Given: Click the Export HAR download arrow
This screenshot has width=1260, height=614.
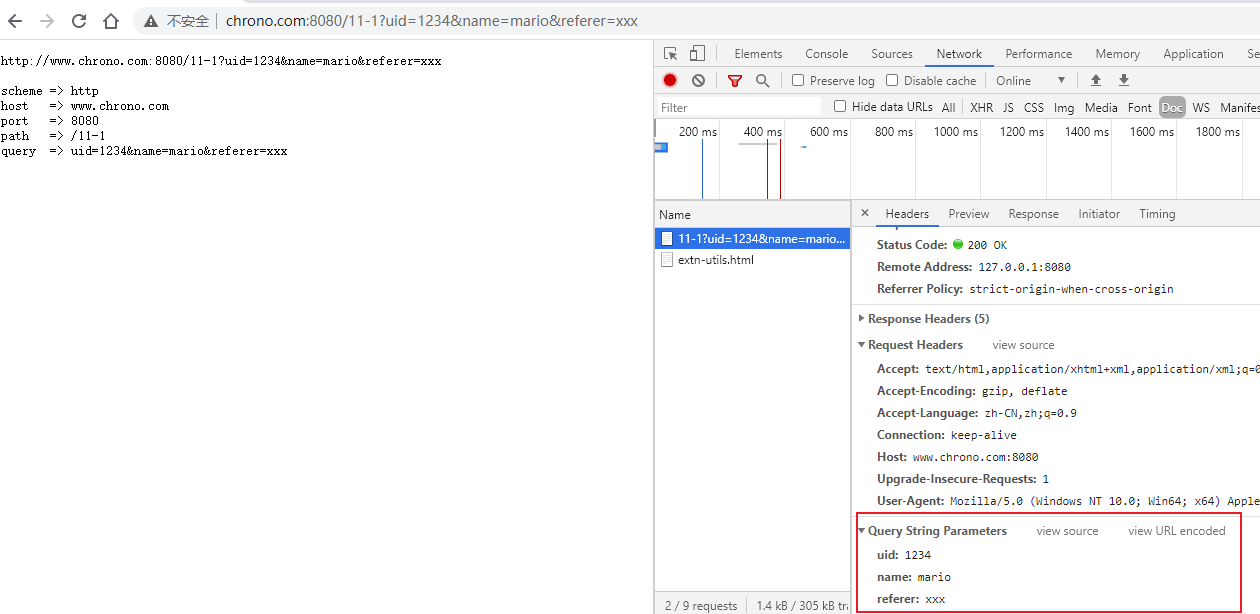Looking at the screenshot, I should tap(1124, 80).
